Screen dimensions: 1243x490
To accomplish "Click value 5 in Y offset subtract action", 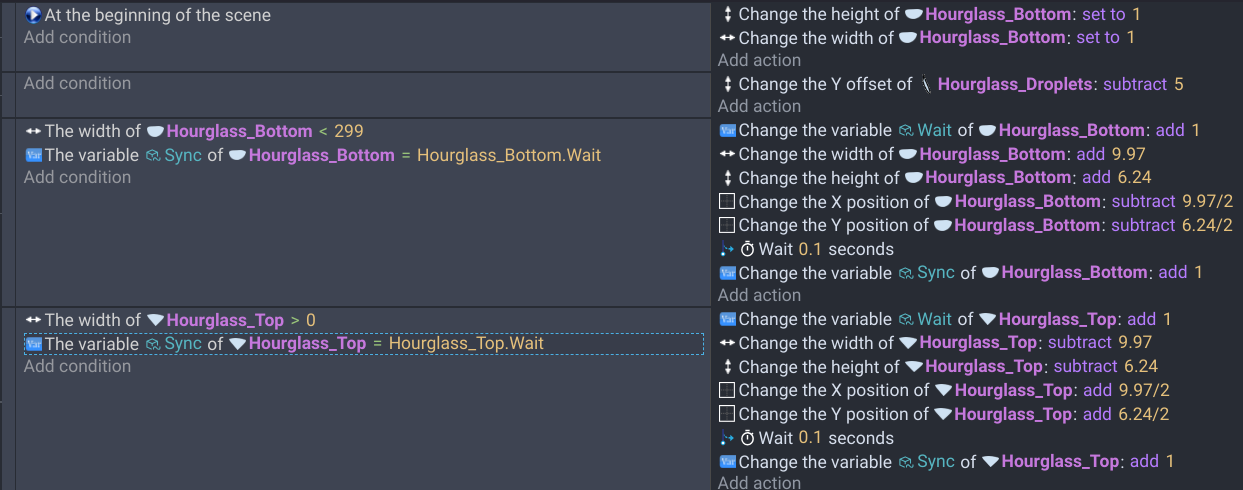I will 1179,84.
